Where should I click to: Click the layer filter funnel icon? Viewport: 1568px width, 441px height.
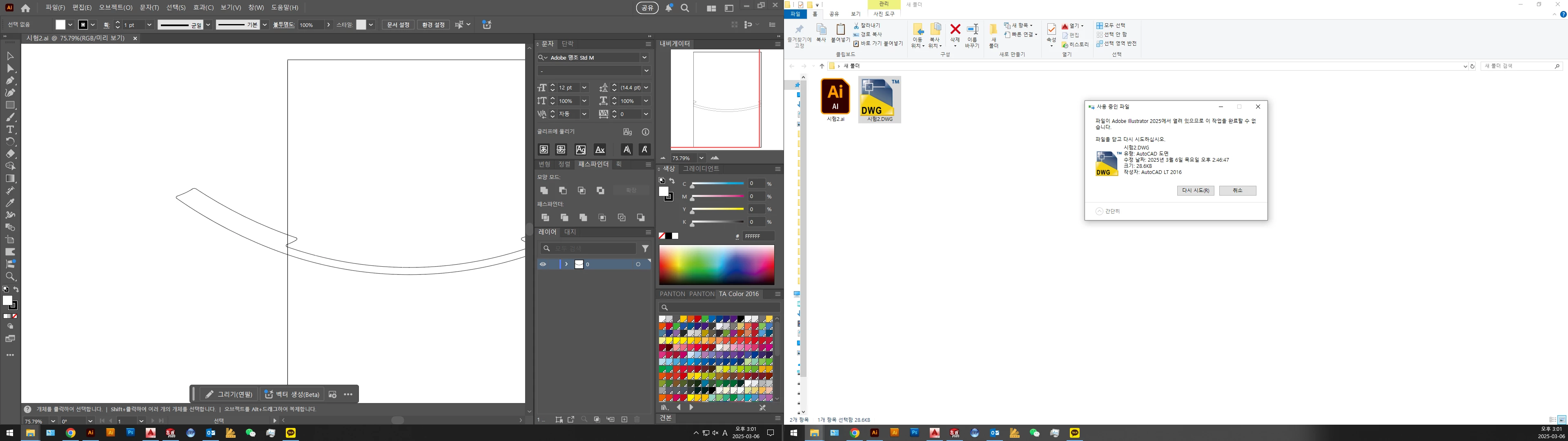tap(645, 249)
